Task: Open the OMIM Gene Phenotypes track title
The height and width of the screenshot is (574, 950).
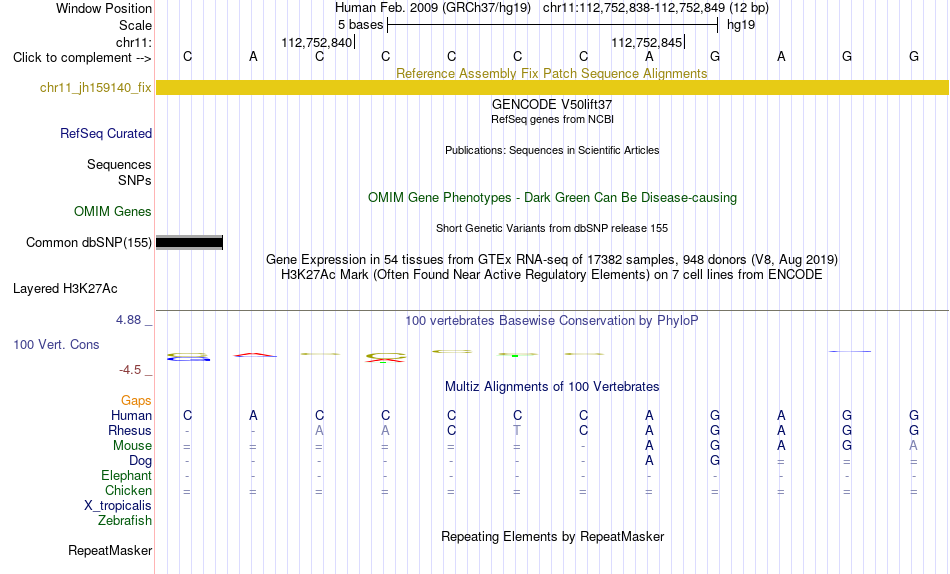Action: tap(552, 198)
